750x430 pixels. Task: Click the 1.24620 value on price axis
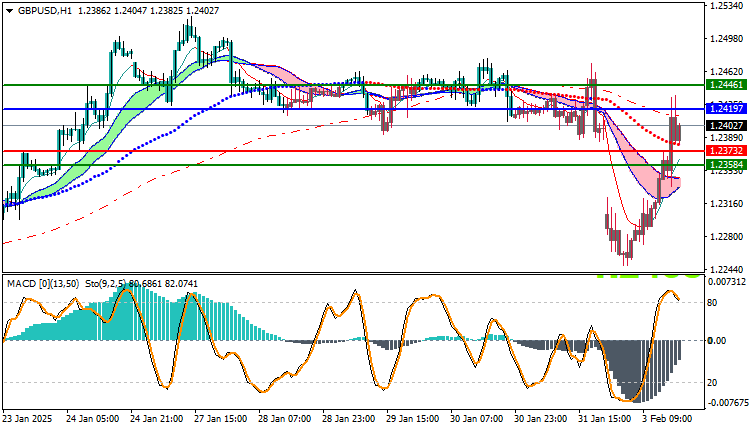pyautogui.click(x=727, y=72)
